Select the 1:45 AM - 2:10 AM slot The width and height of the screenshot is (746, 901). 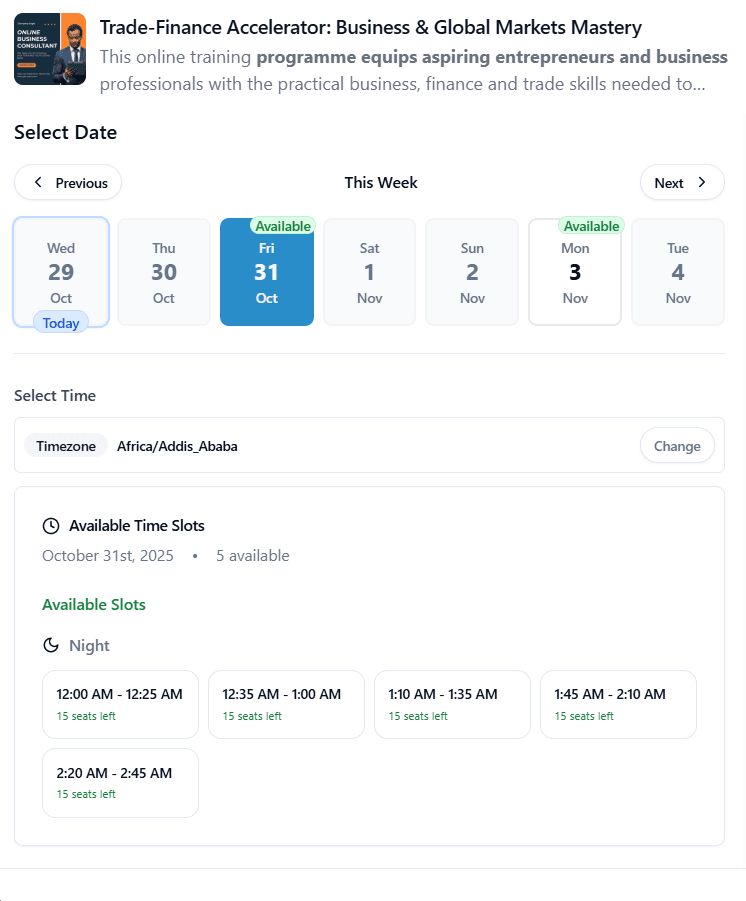click(x=618, y=703)
